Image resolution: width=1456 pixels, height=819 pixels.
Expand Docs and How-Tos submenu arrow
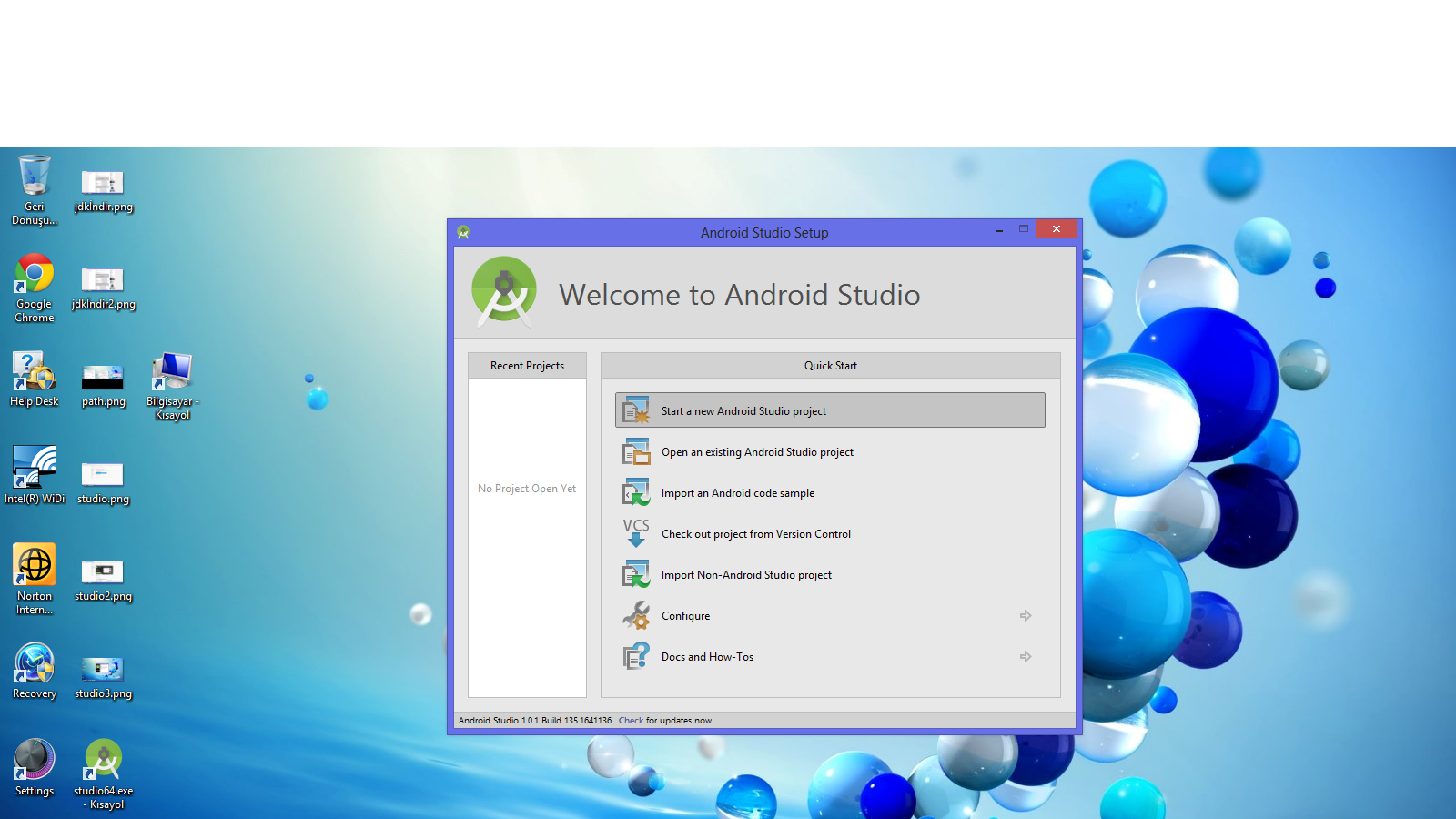click(x=1026, y=657)
